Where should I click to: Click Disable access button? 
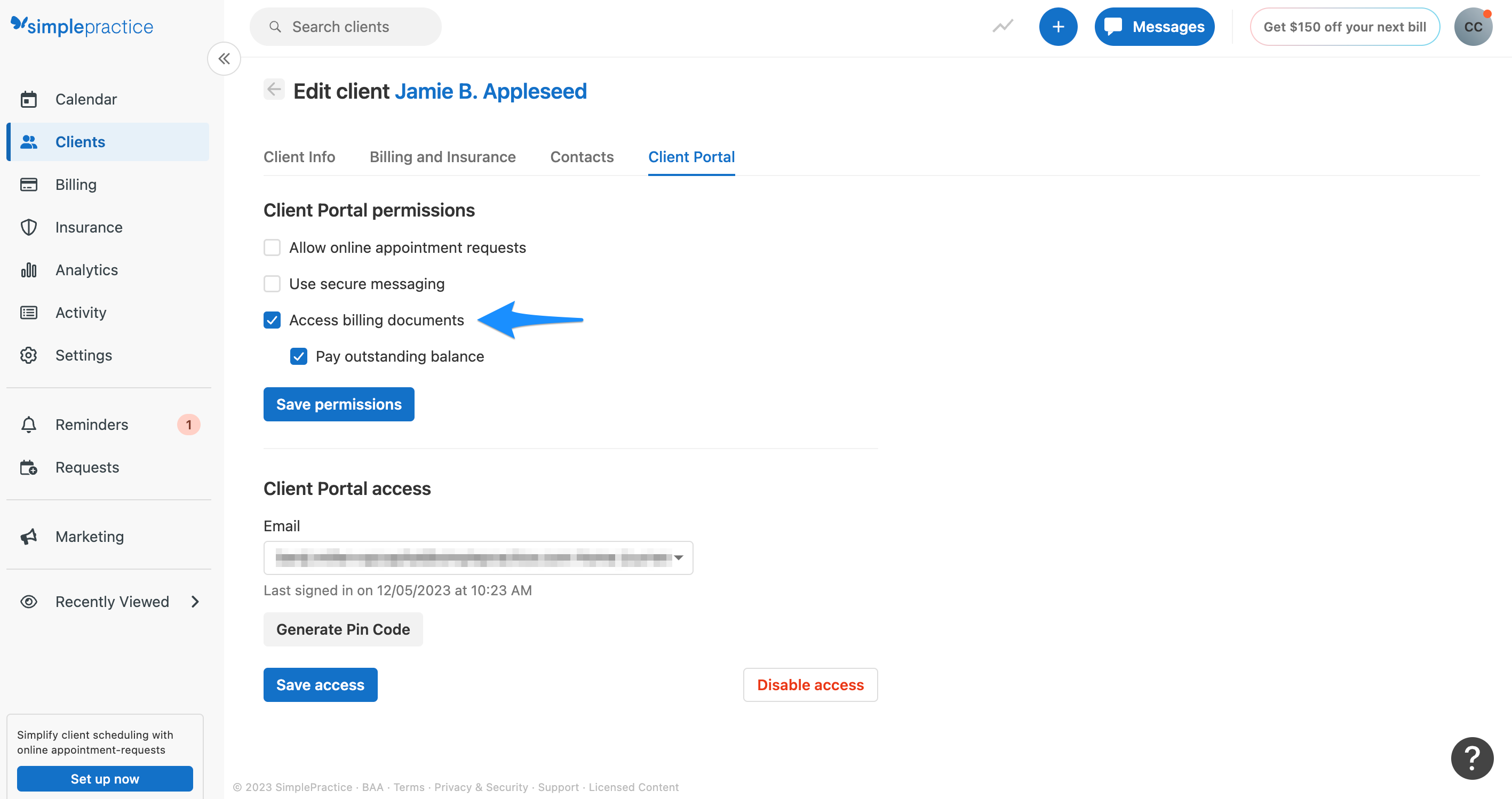pyautogui.click(x=810, y=685)
